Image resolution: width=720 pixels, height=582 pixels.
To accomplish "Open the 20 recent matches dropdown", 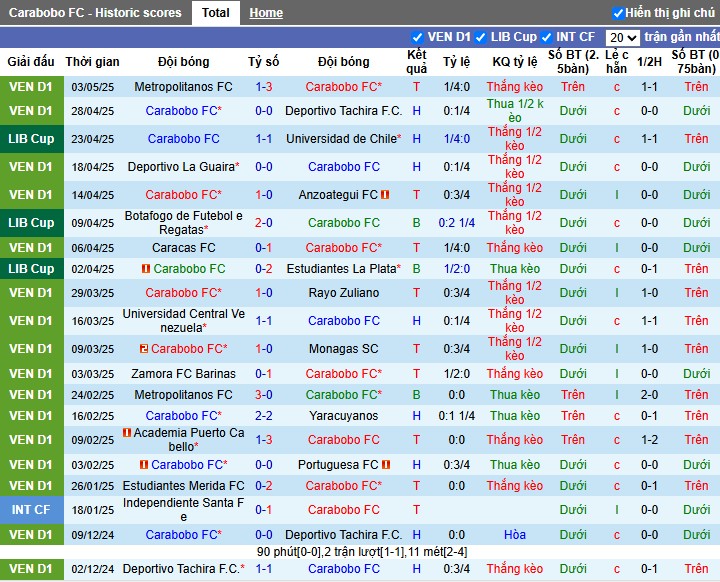I will (x=622, y=37).
